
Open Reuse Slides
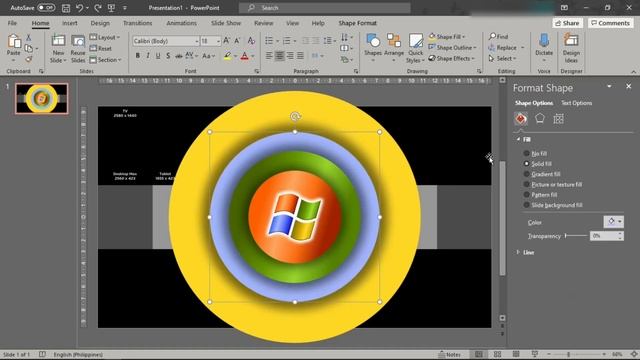tap(78, 49)
